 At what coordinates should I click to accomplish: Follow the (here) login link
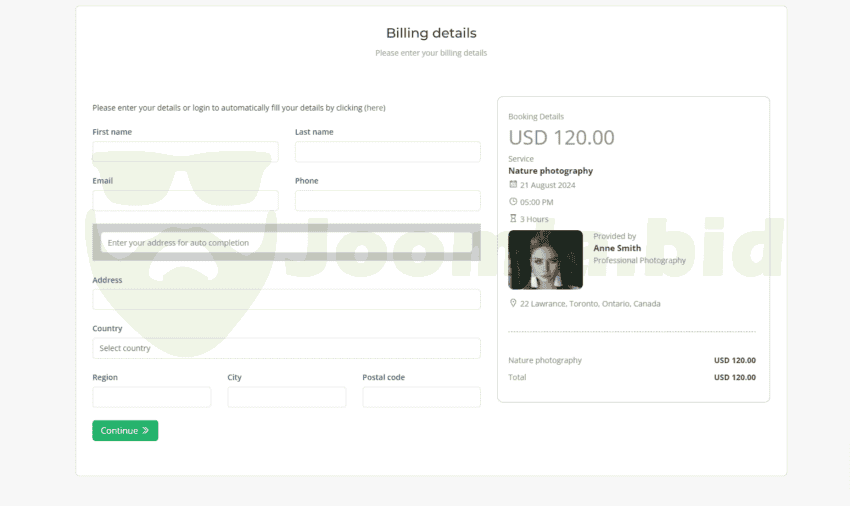375,108
